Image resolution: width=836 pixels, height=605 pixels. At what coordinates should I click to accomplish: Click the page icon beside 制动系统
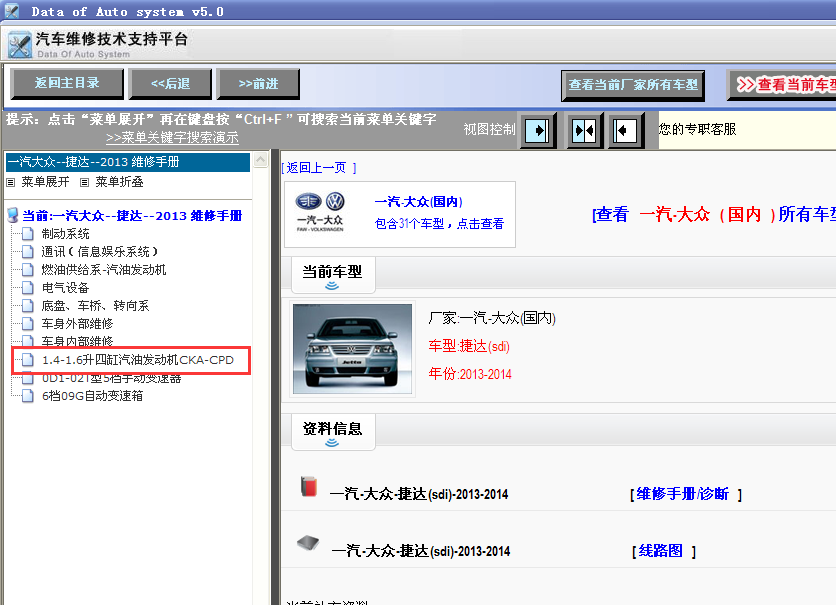pyautogui.click(x=28, y=233)
